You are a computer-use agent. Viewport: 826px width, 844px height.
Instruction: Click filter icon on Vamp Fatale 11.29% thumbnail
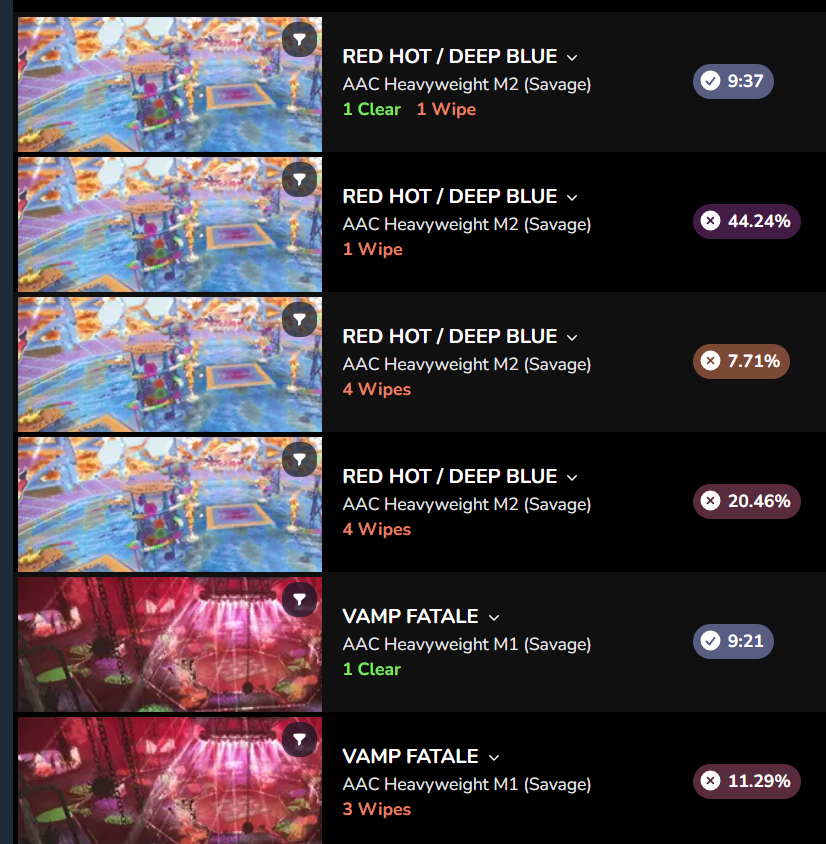click(x=299, y=739)
